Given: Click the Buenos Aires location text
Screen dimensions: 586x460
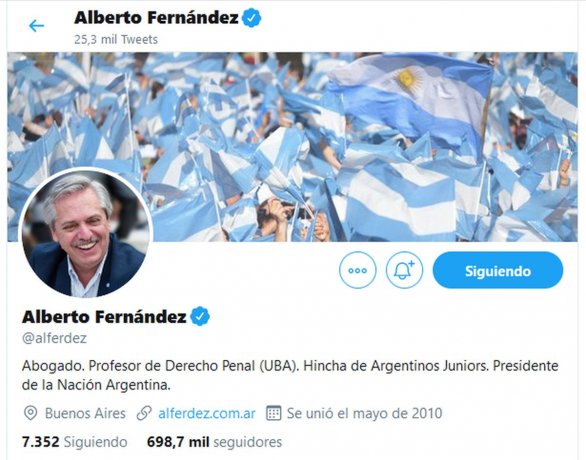Looking at the screenshot, I should click(85, 413).
